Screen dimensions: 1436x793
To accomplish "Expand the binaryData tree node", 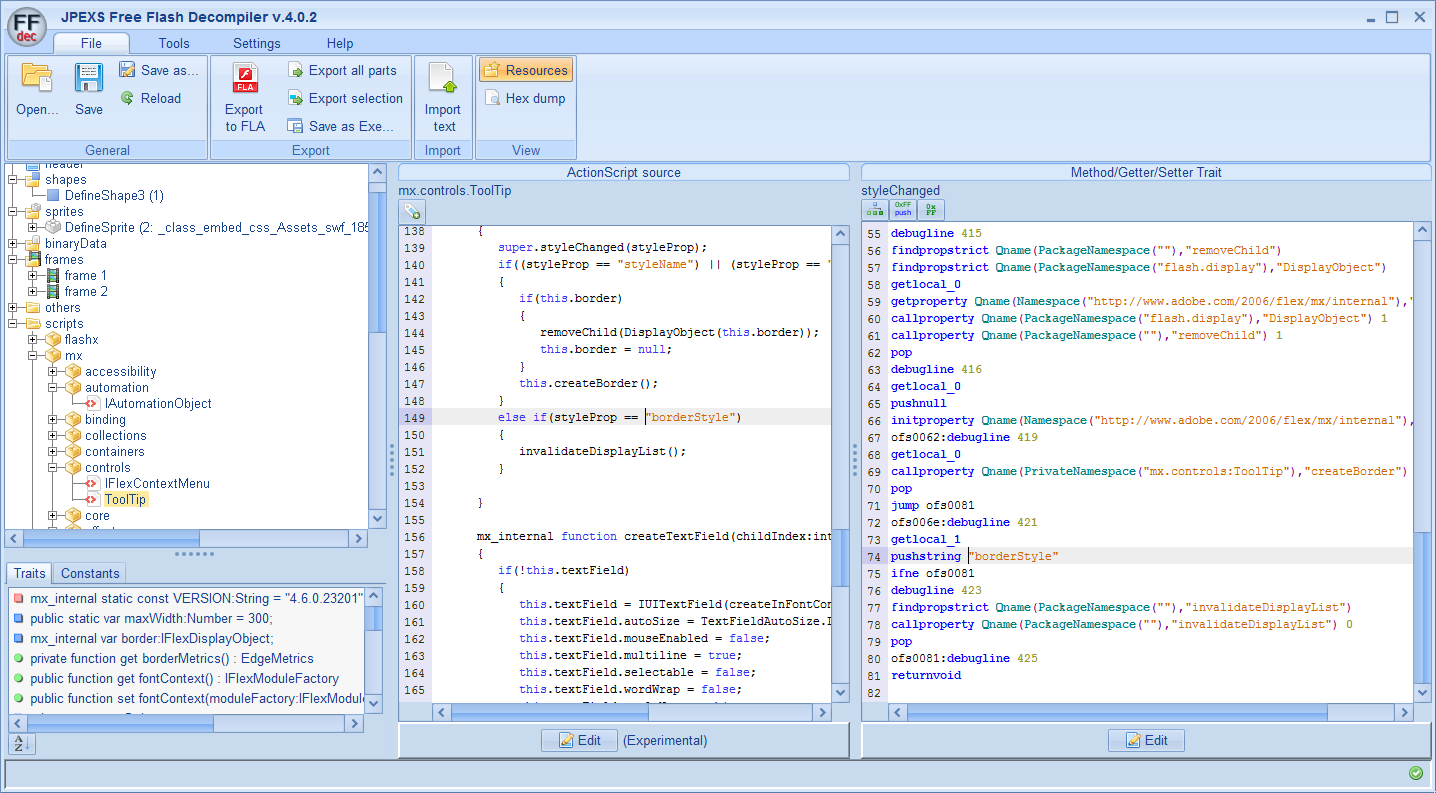I will [14, 244].
